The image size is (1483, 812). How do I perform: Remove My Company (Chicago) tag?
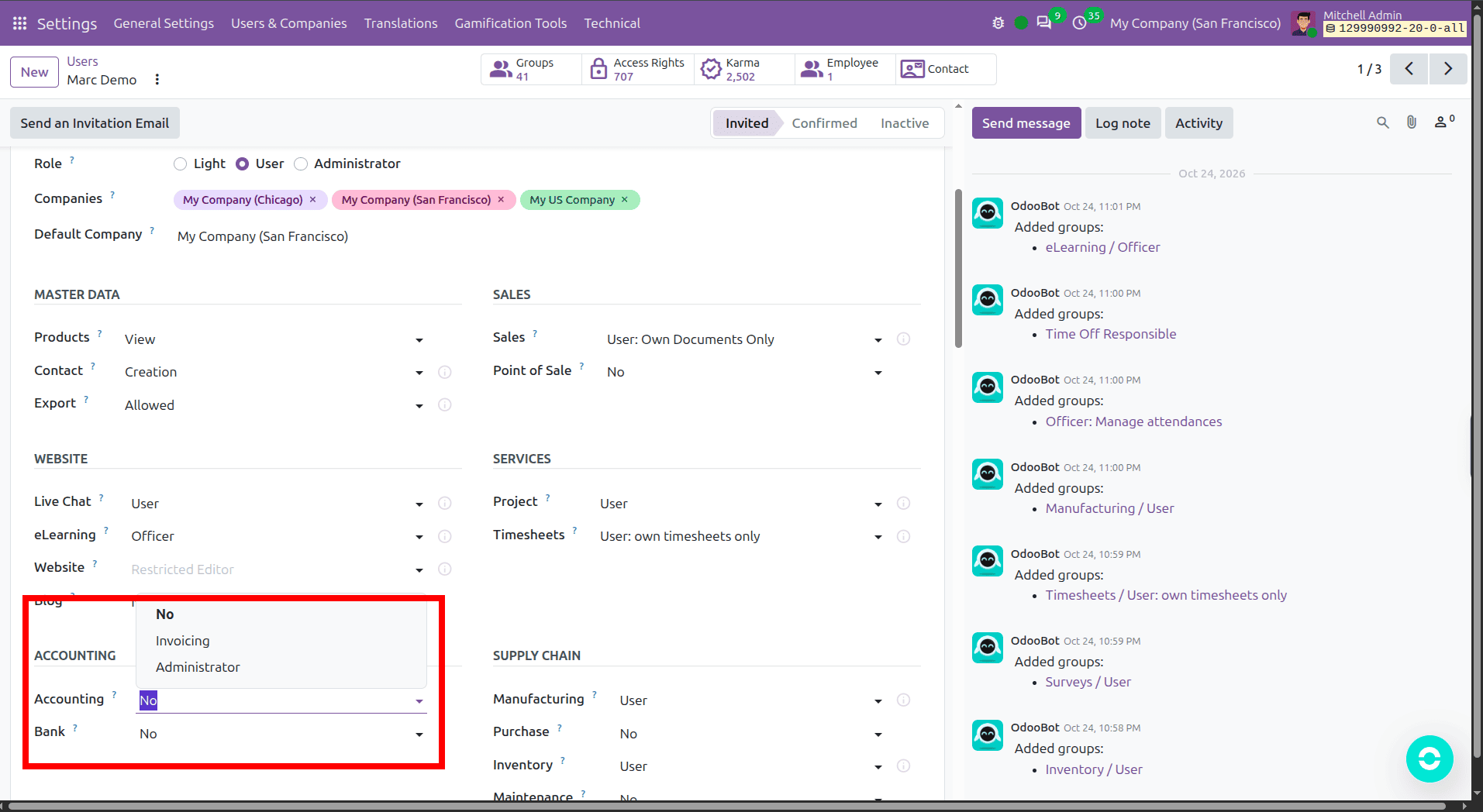click(313, 200)
